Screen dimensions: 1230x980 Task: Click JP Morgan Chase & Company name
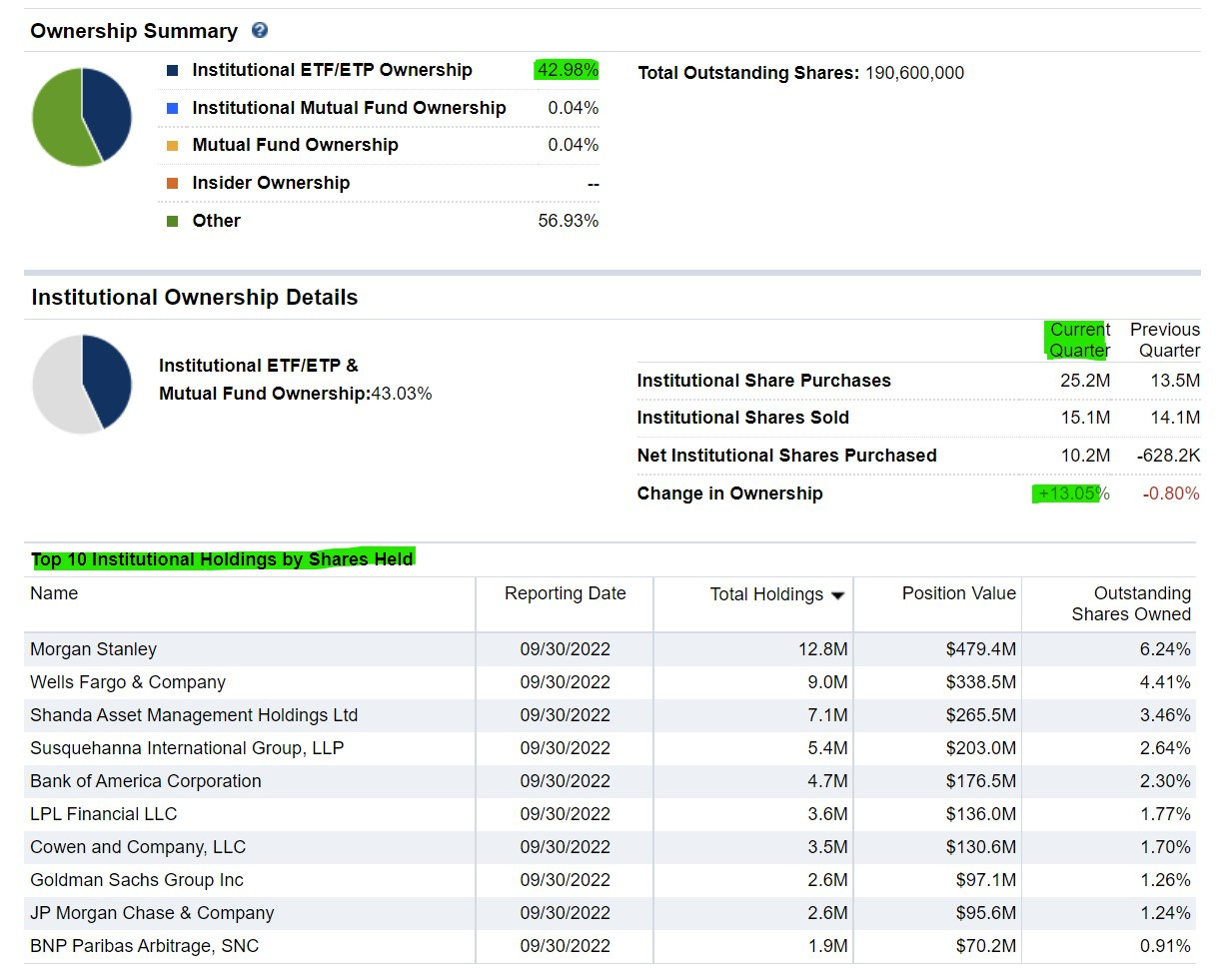152,913
